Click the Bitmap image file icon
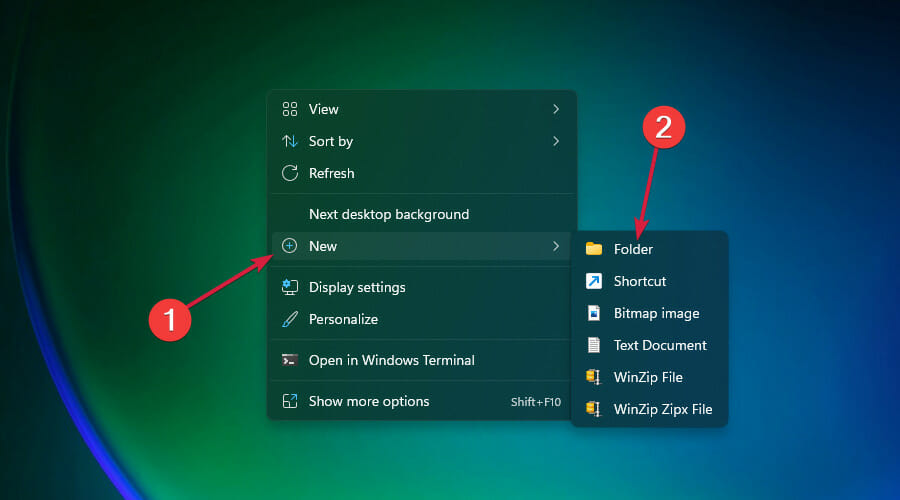 (x=593, y=313)
